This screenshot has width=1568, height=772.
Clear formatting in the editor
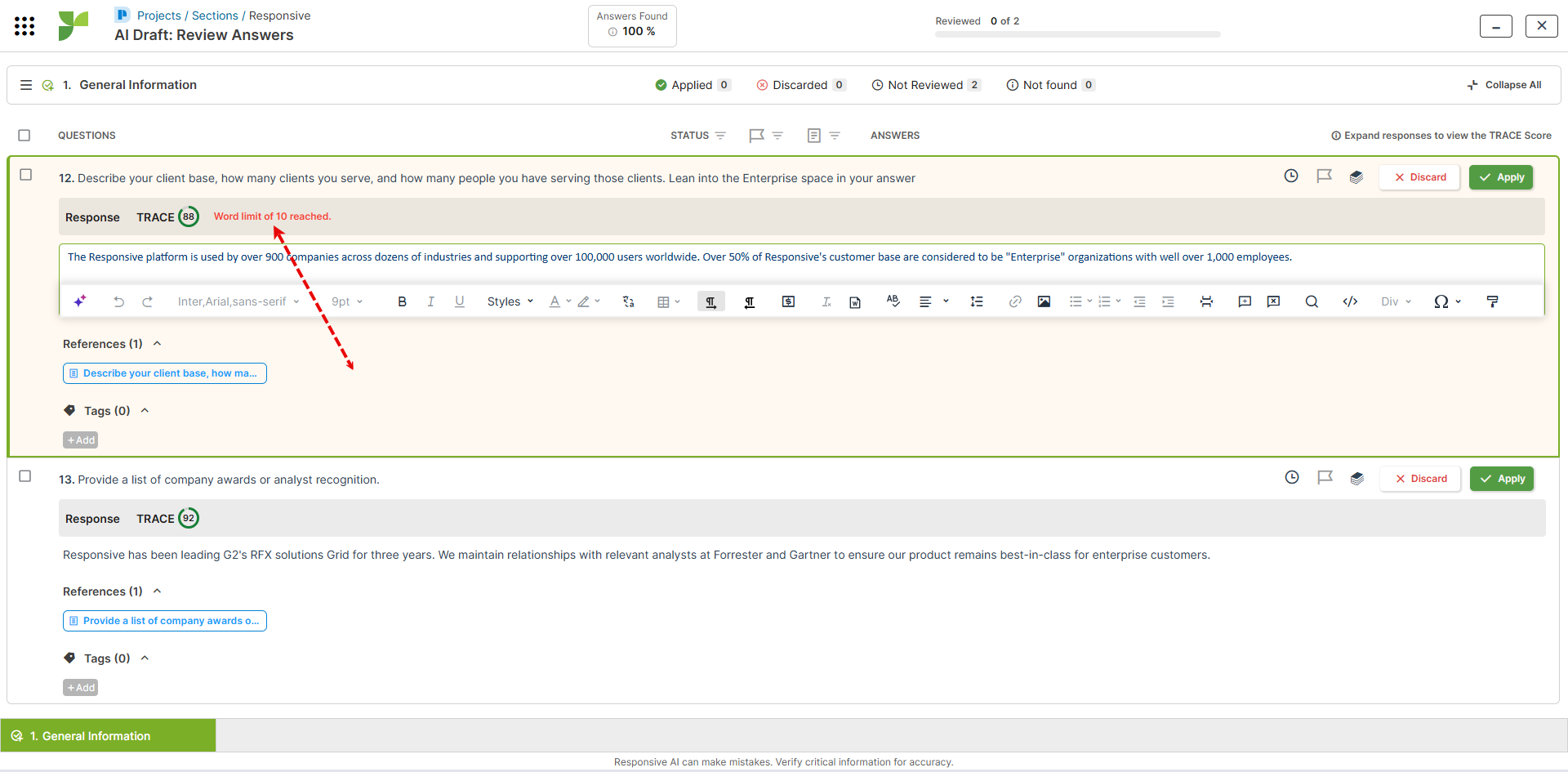coord(826,301)
